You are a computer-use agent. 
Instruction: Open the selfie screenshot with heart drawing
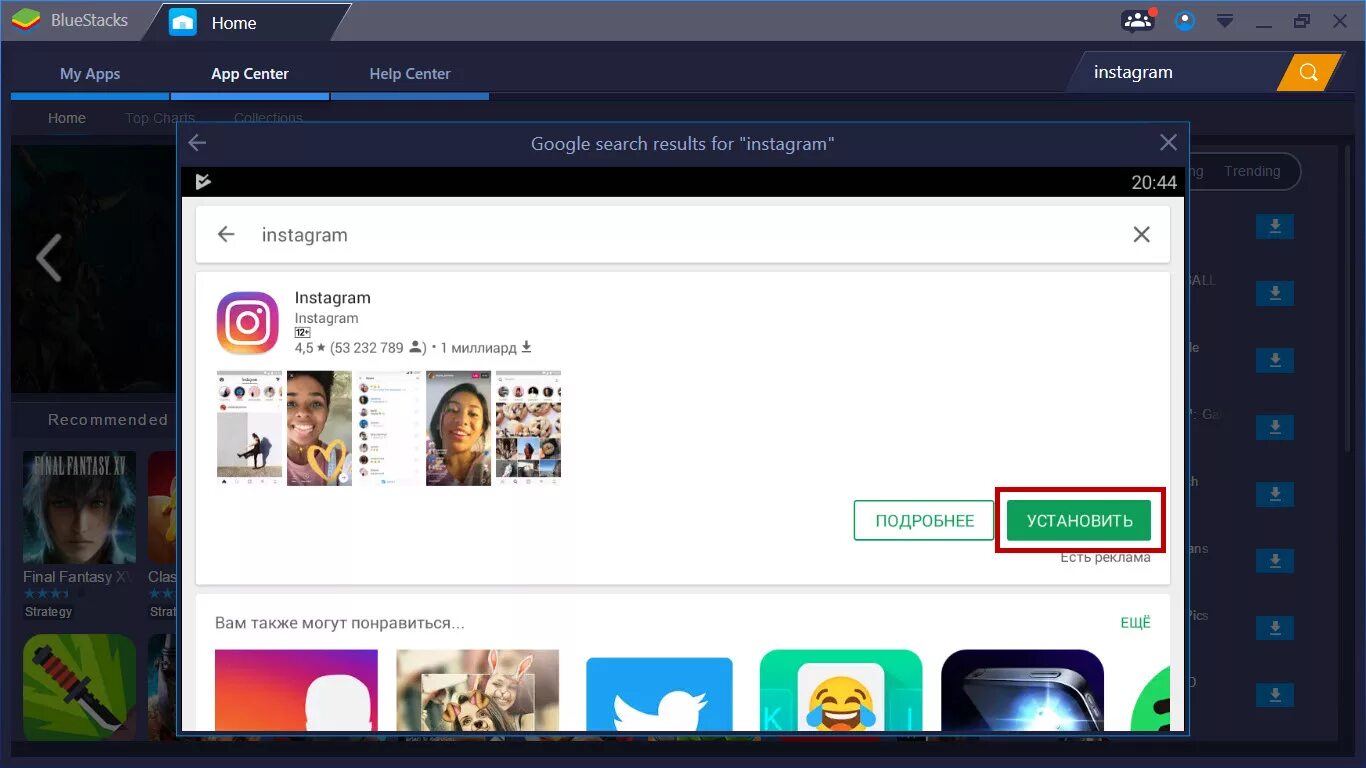tap(319, 428)
